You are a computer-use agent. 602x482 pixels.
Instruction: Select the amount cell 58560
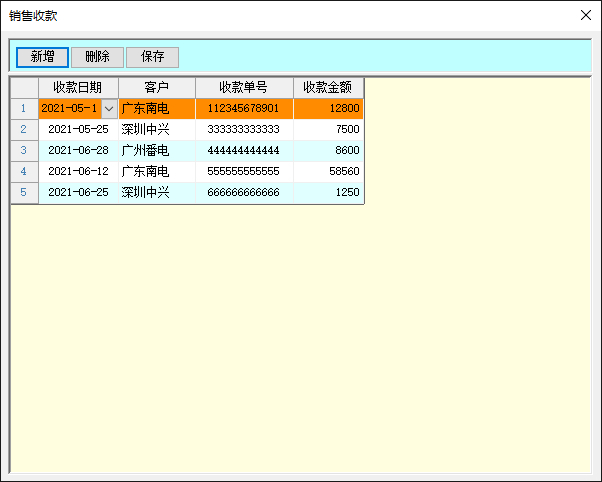point(328,171)
